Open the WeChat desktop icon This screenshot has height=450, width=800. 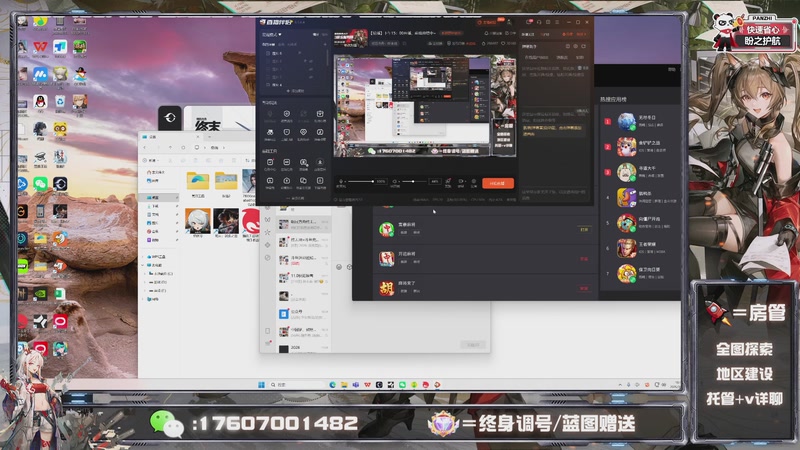coord(40,184)
